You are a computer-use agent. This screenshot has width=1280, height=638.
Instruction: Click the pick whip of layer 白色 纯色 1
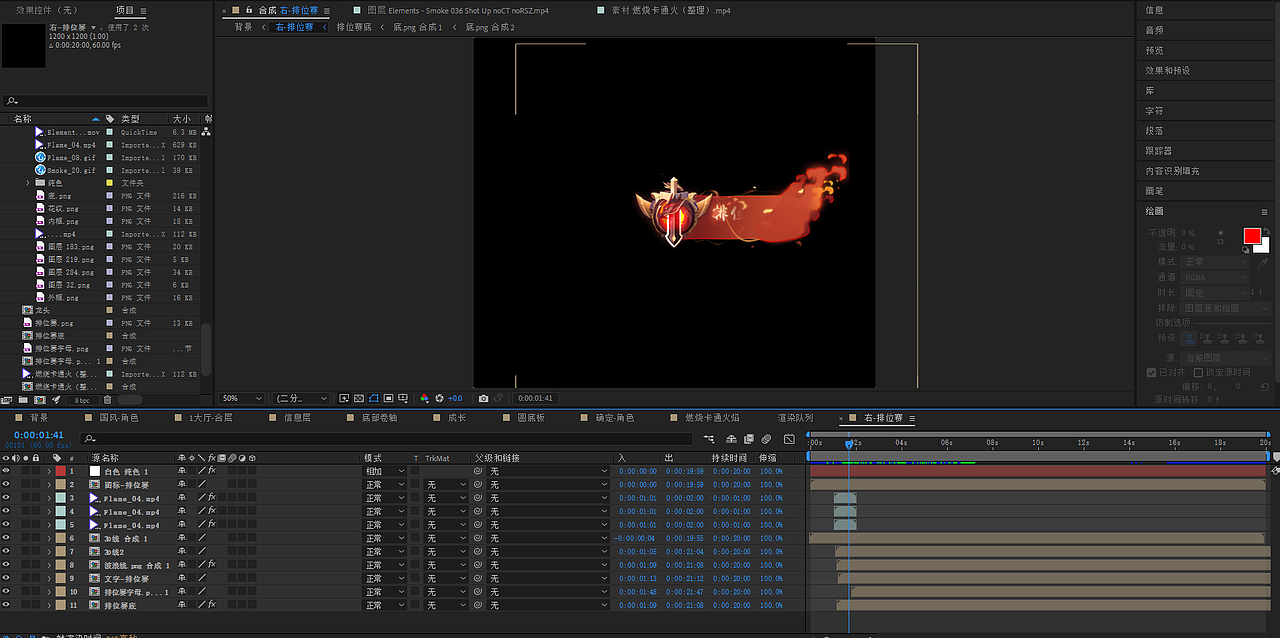478,471
